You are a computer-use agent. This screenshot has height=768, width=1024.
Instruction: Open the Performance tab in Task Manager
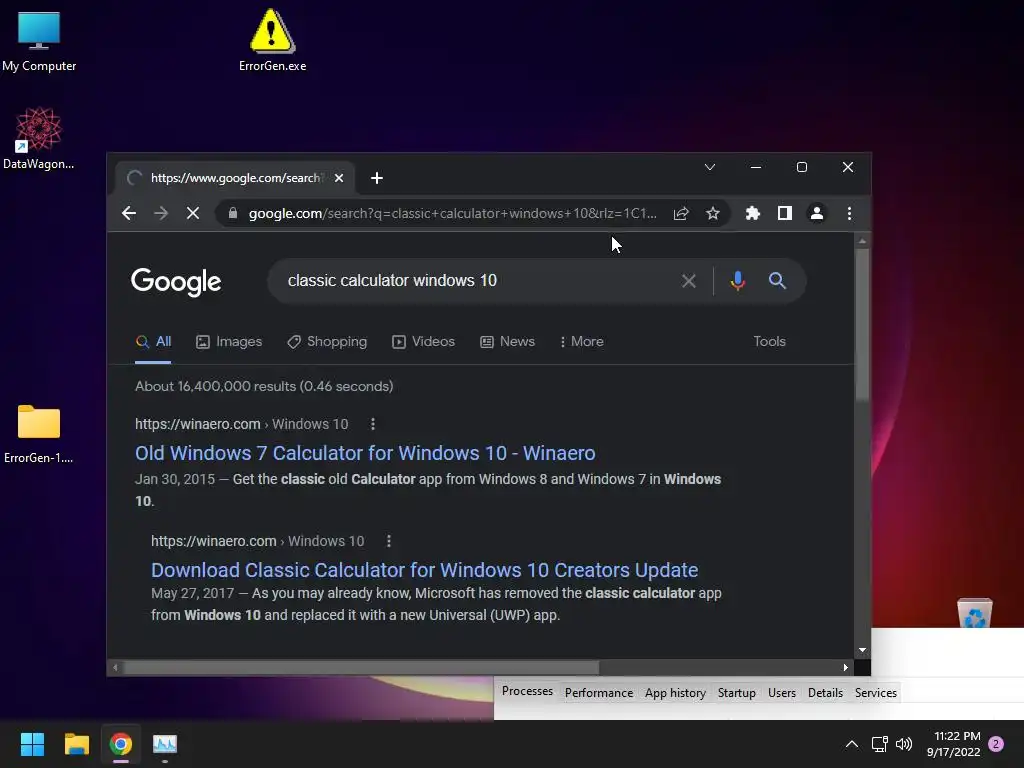(x=599, y=693)
